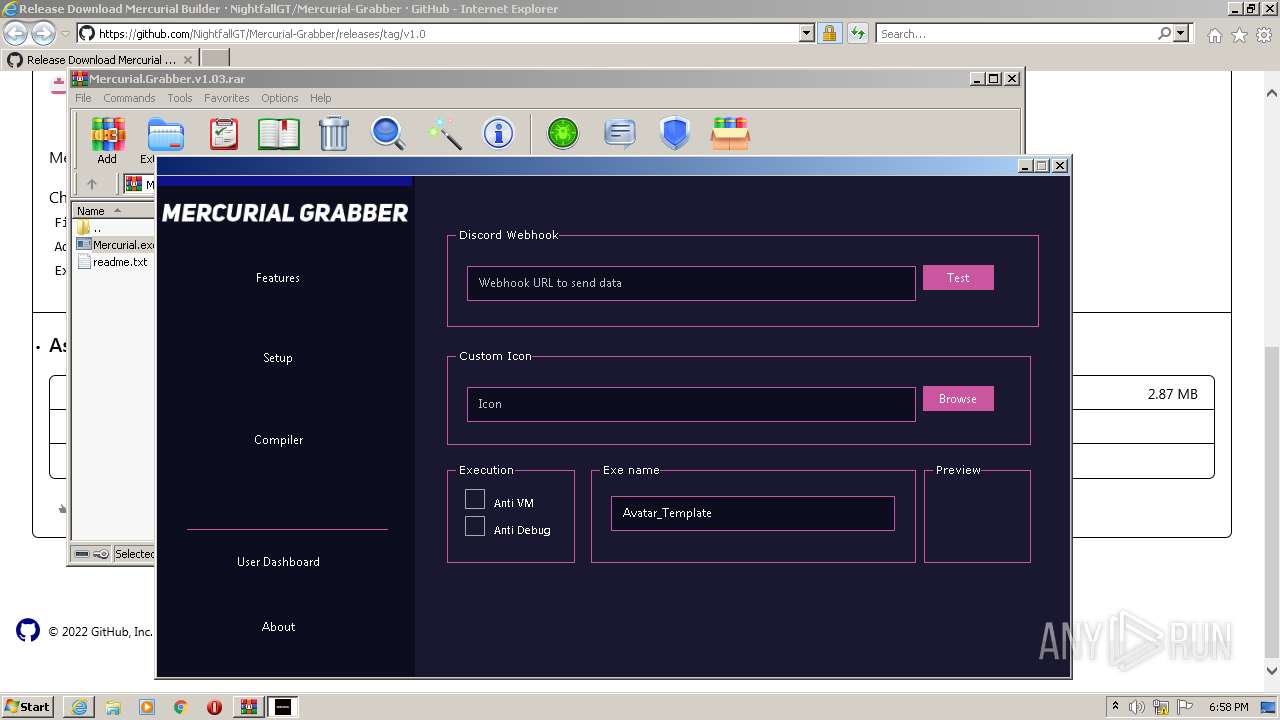Open WinRAR File menu
Image resolution: width=1280 pixels, height=720 pixels.
pos(83,98)
